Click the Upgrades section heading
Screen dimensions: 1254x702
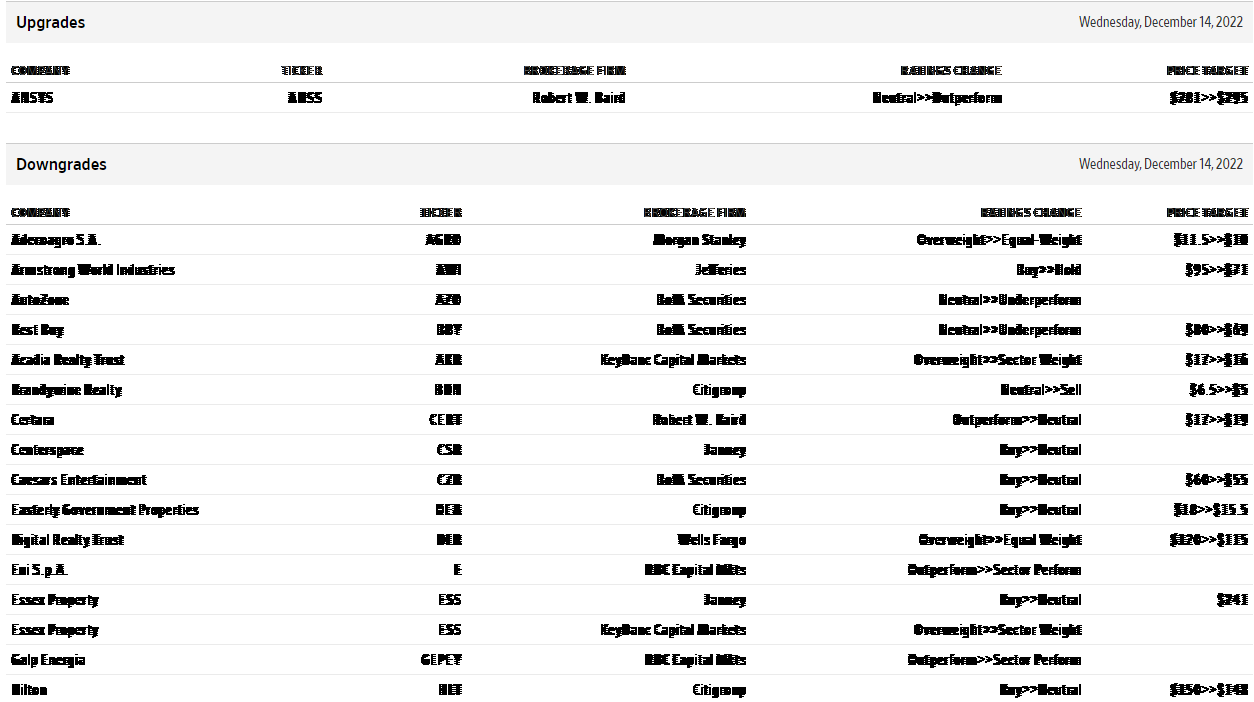point(51,22)
